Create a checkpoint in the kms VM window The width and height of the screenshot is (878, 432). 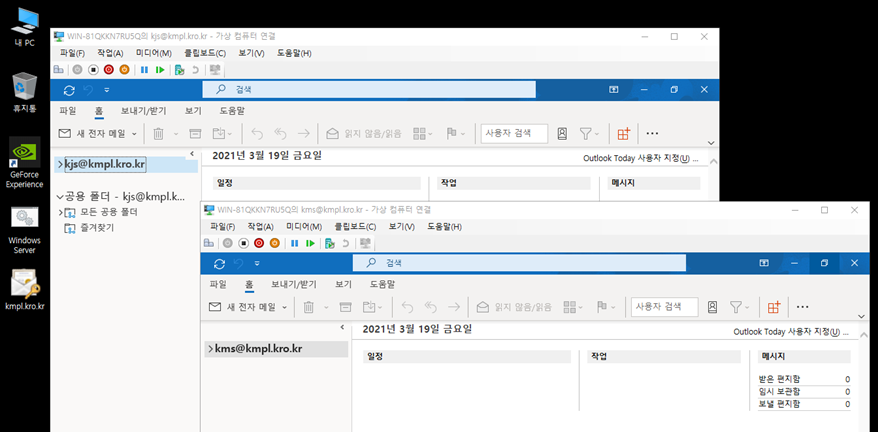click(x=330, y=243)
